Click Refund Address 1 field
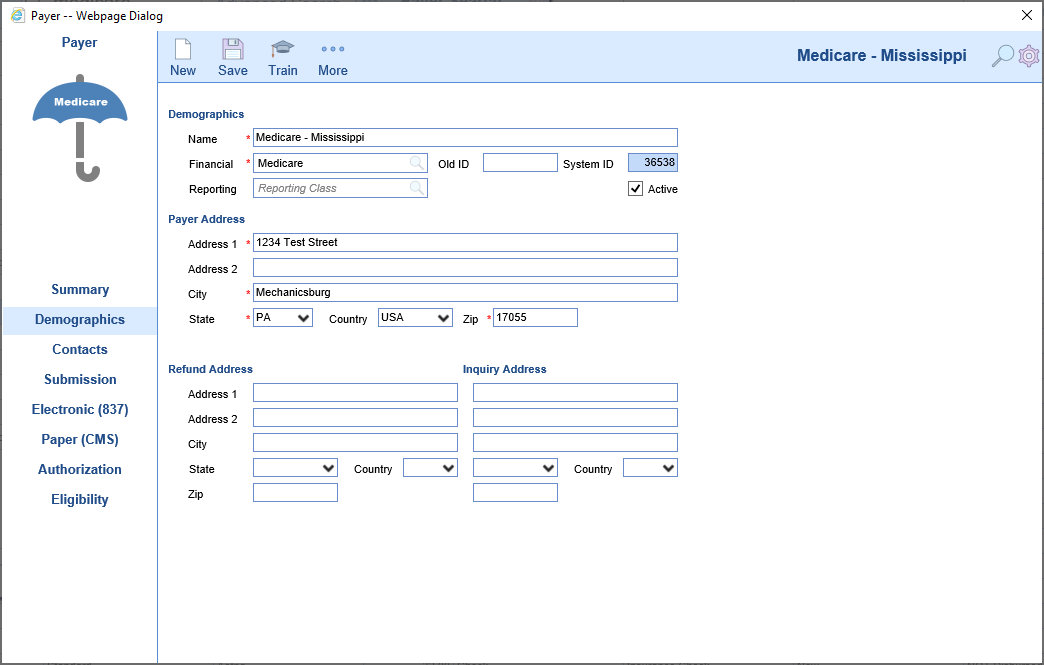1044x665 pixels. (x=356, y=393)
